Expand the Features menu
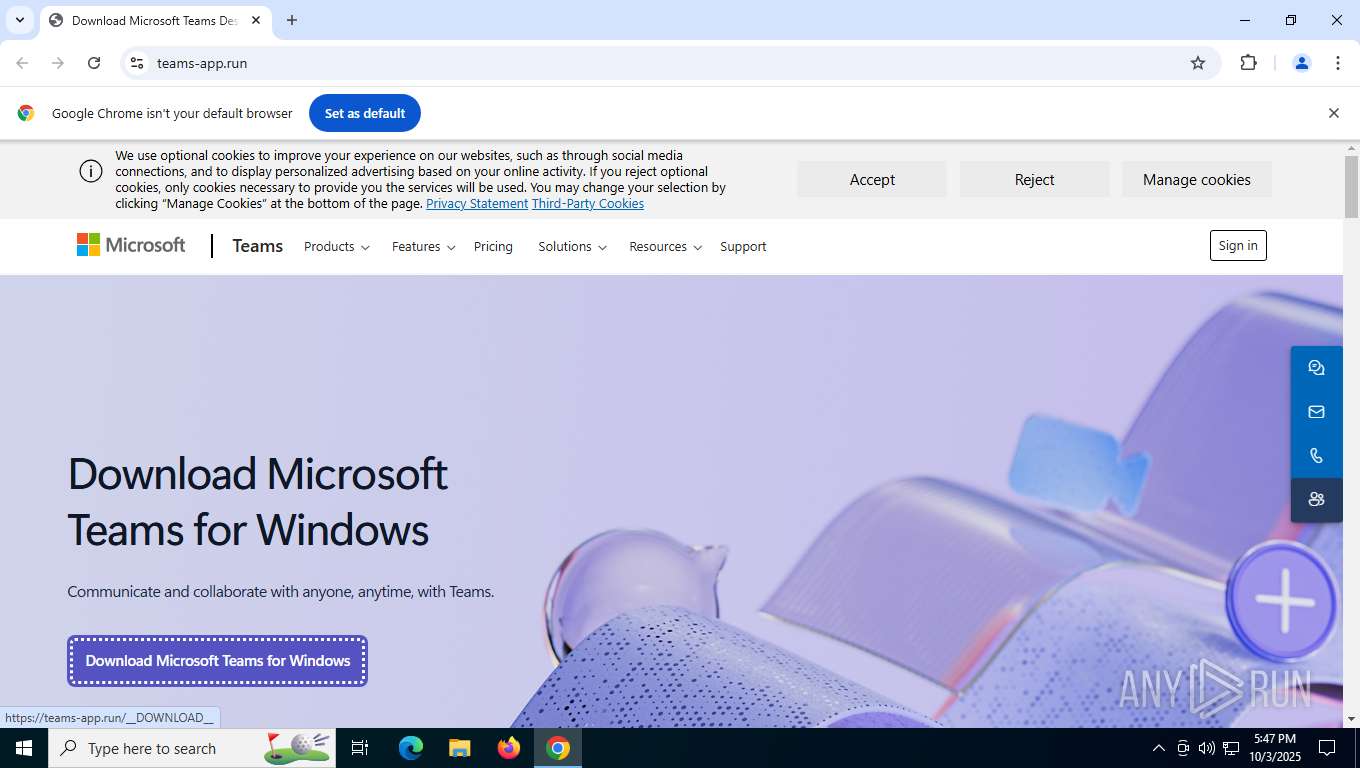Screen dimensions: 1360x768 pos(424,247)
